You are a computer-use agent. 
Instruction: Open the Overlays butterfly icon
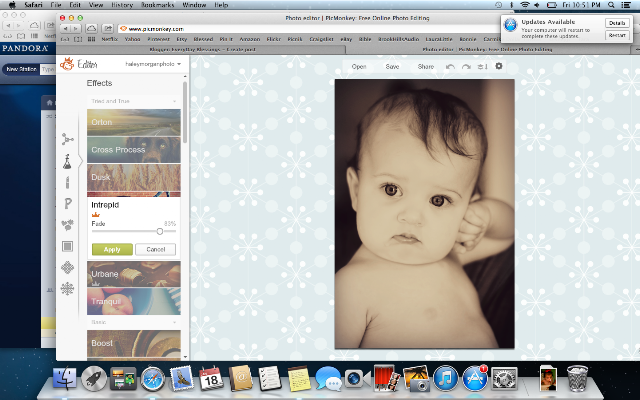[67, 224]
